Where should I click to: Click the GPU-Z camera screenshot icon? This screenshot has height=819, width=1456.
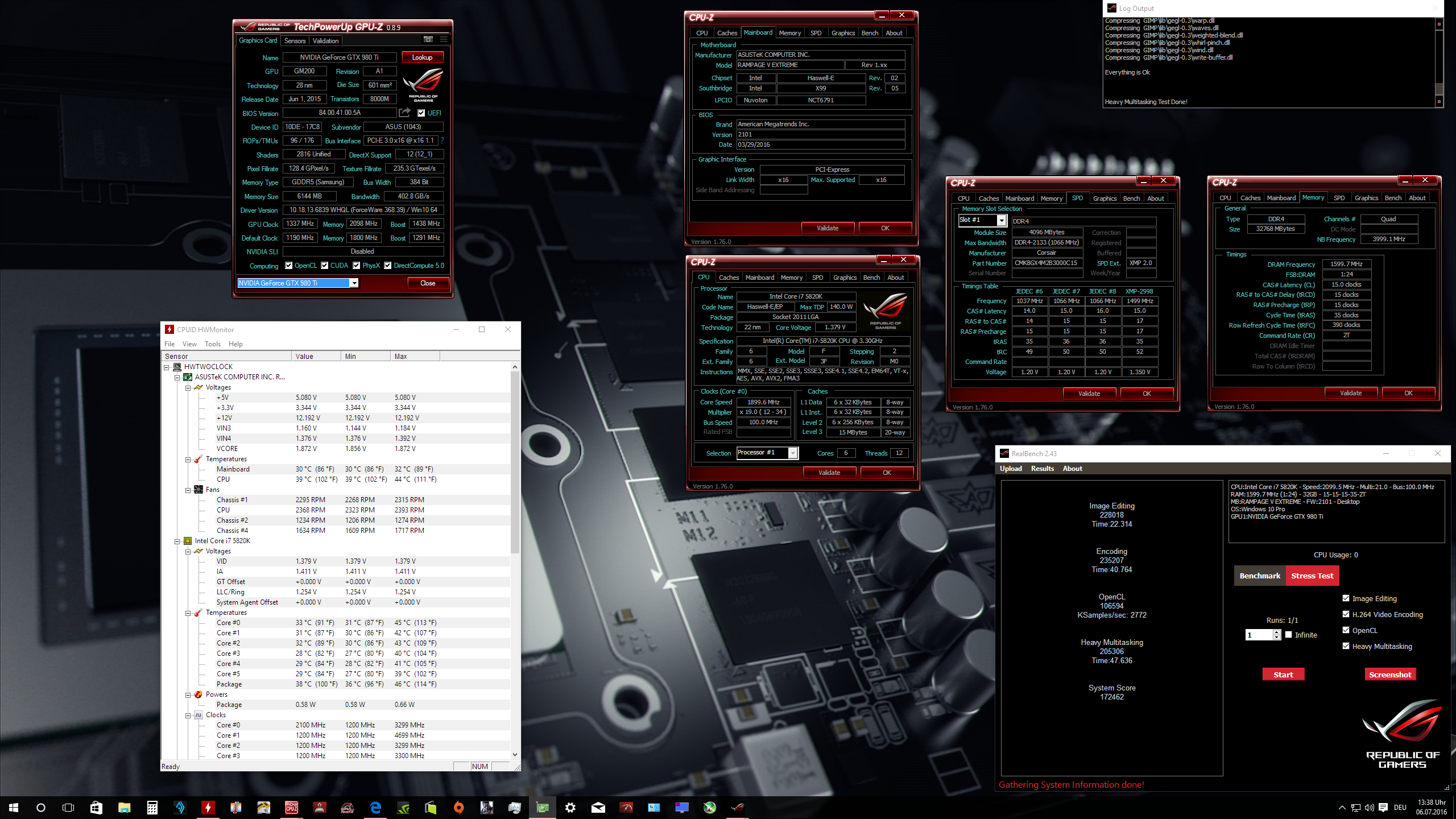(x=428, y=40)
